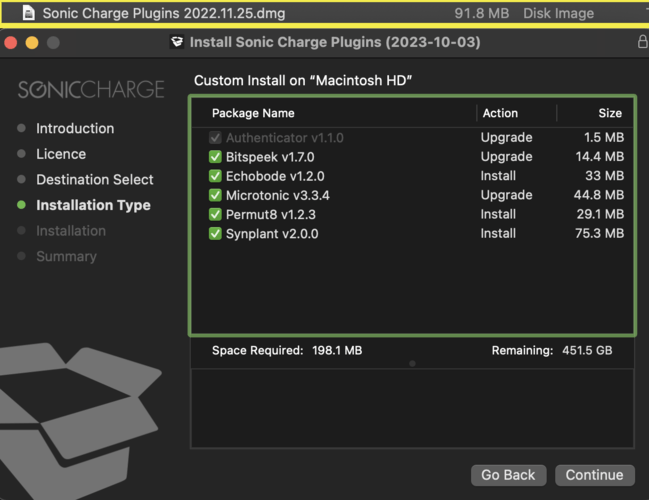Uncheck the Microtonic v3.3.4 checkbox
Screen dimensions: 649x500
[x=215, y=195]
